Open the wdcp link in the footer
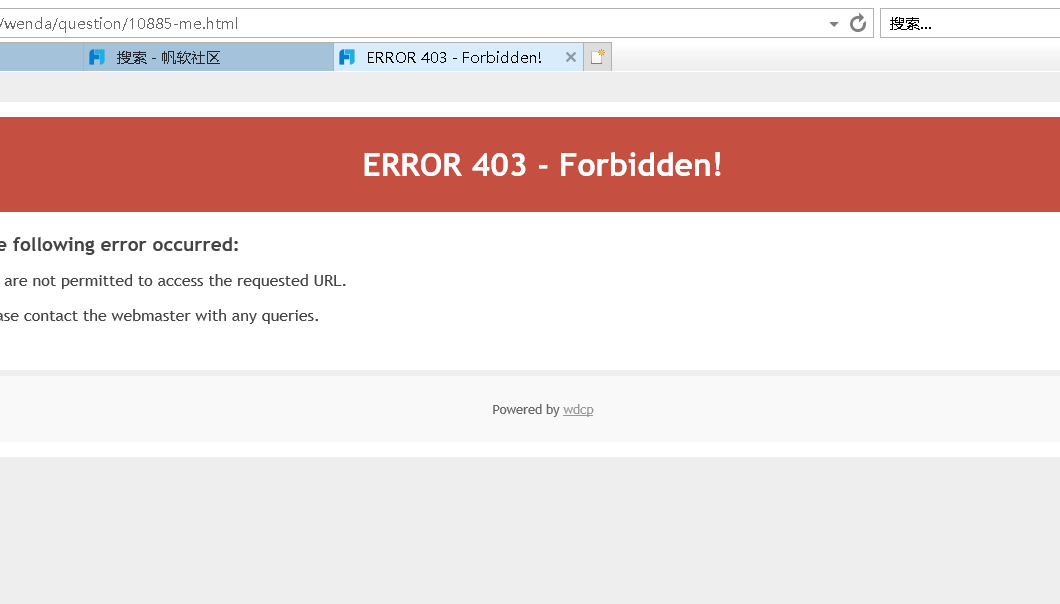1060x604 pixels. pyautogui.click(x=578, y=409)
